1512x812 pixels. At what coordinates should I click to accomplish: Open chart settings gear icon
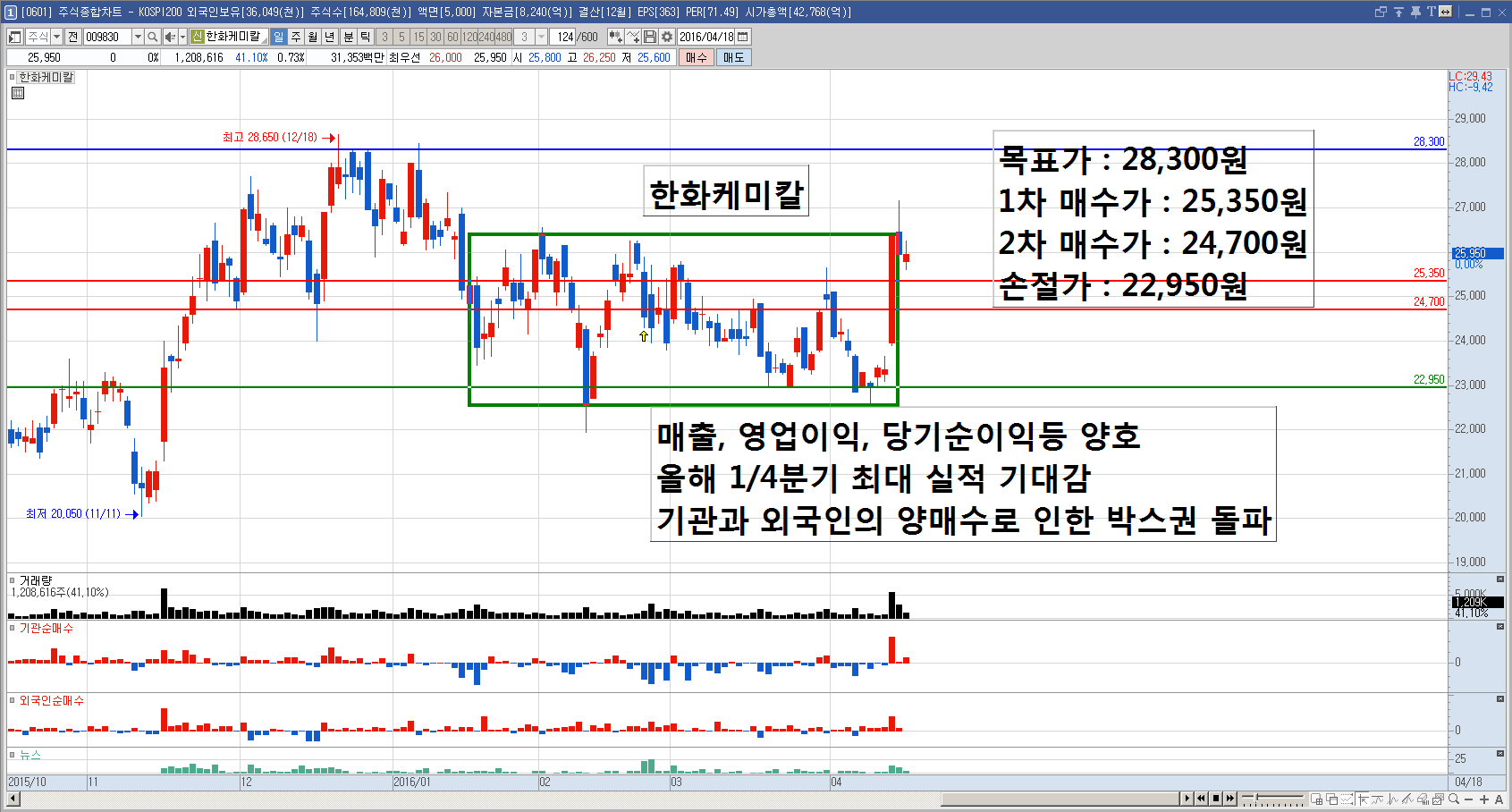point(666,37)
